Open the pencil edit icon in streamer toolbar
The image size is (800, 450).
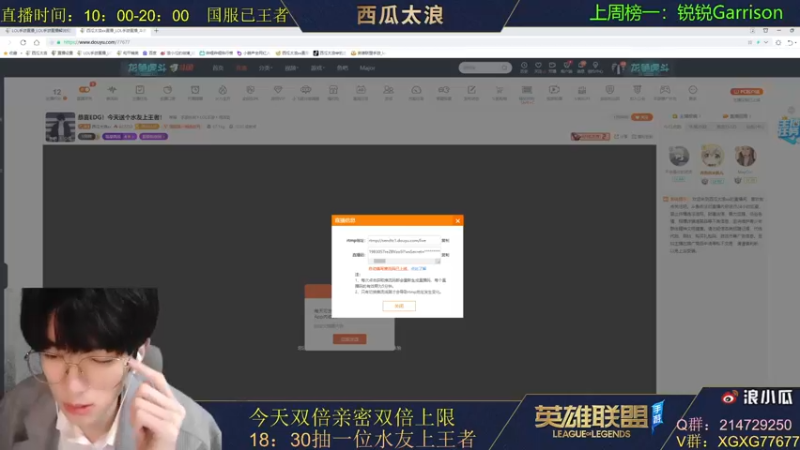click(x=471, y=92)
